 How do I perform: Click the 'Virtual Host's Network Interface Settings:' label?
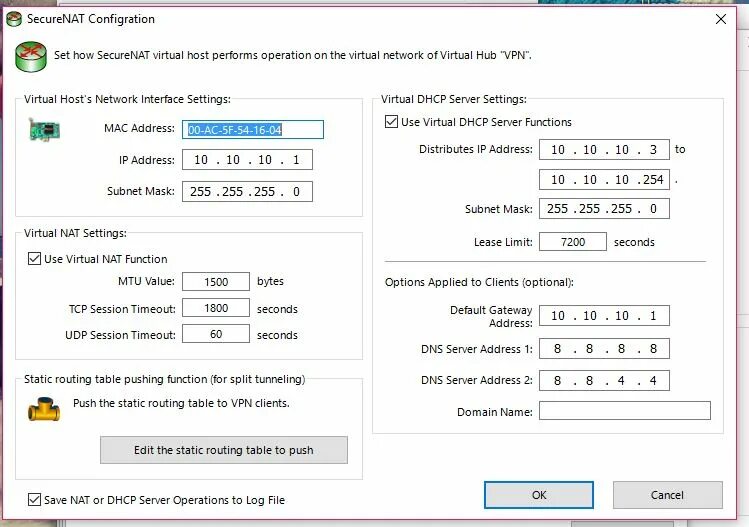(x=127, y=99)
